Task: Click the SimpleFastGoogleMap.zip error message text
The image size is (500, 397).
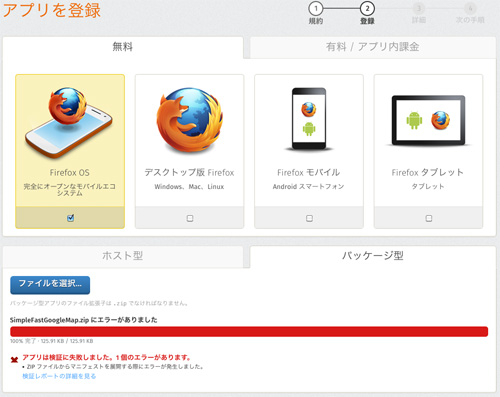Action: (x=83, y=320)
